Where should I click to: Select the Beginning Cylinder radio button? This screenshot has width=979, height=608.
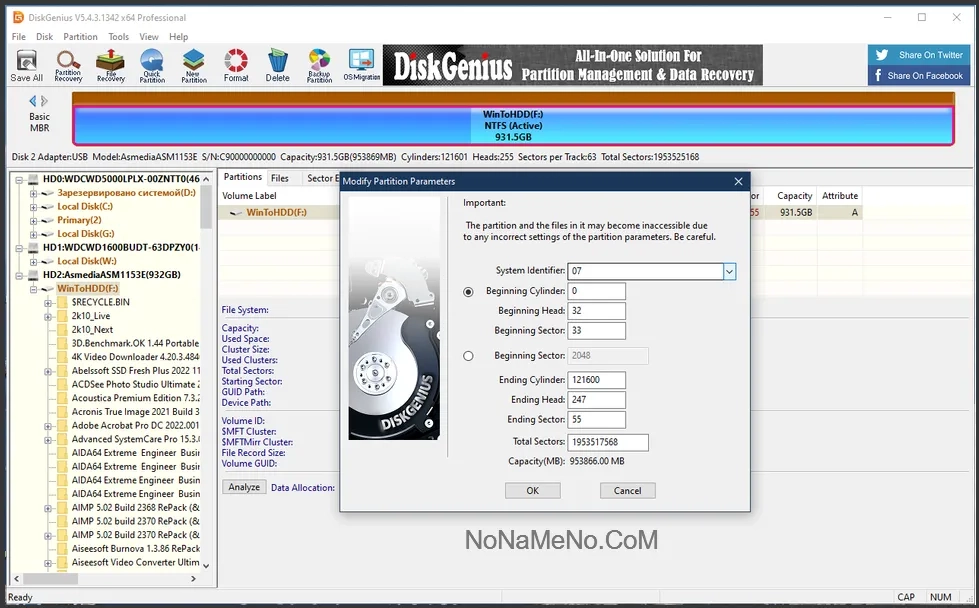click(469, 292)
